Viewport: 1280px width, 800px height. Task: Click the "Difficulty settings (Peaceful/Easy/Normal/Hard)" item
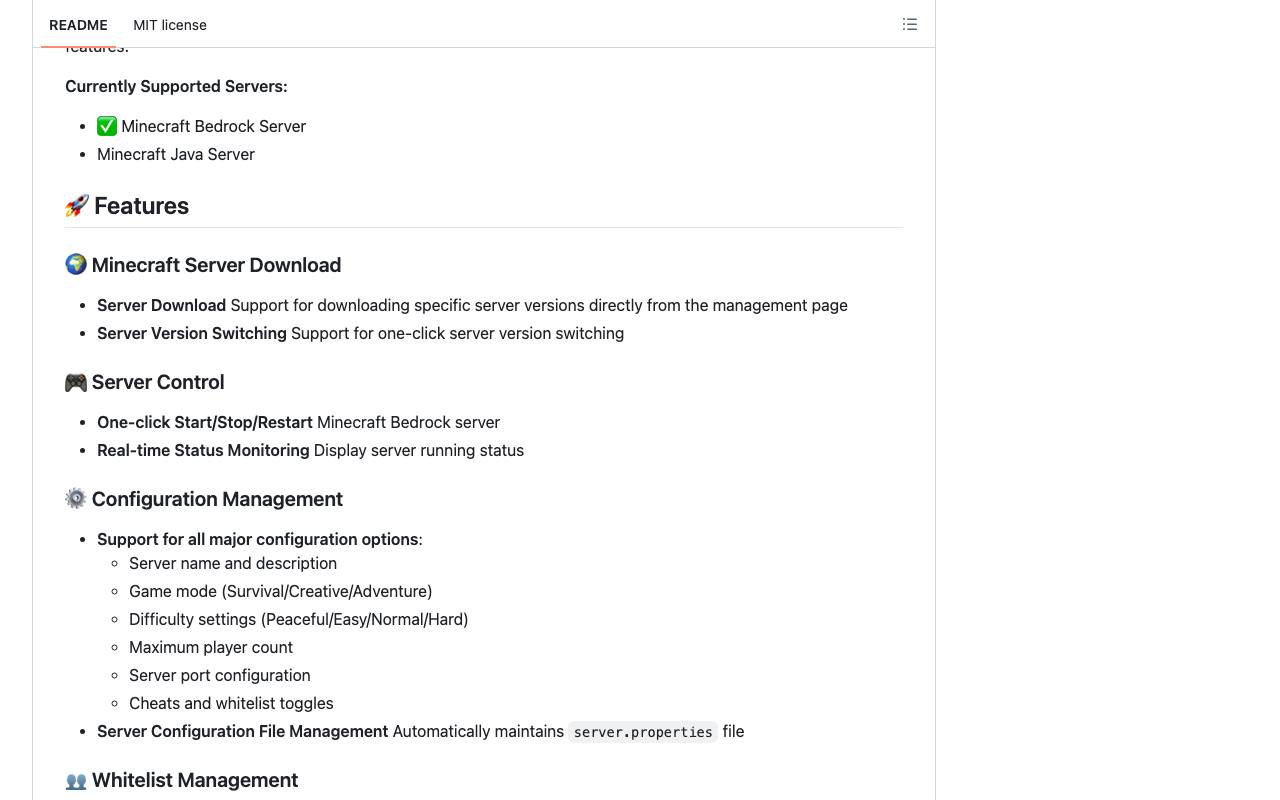pyautogui.click(x=299, y=619)
